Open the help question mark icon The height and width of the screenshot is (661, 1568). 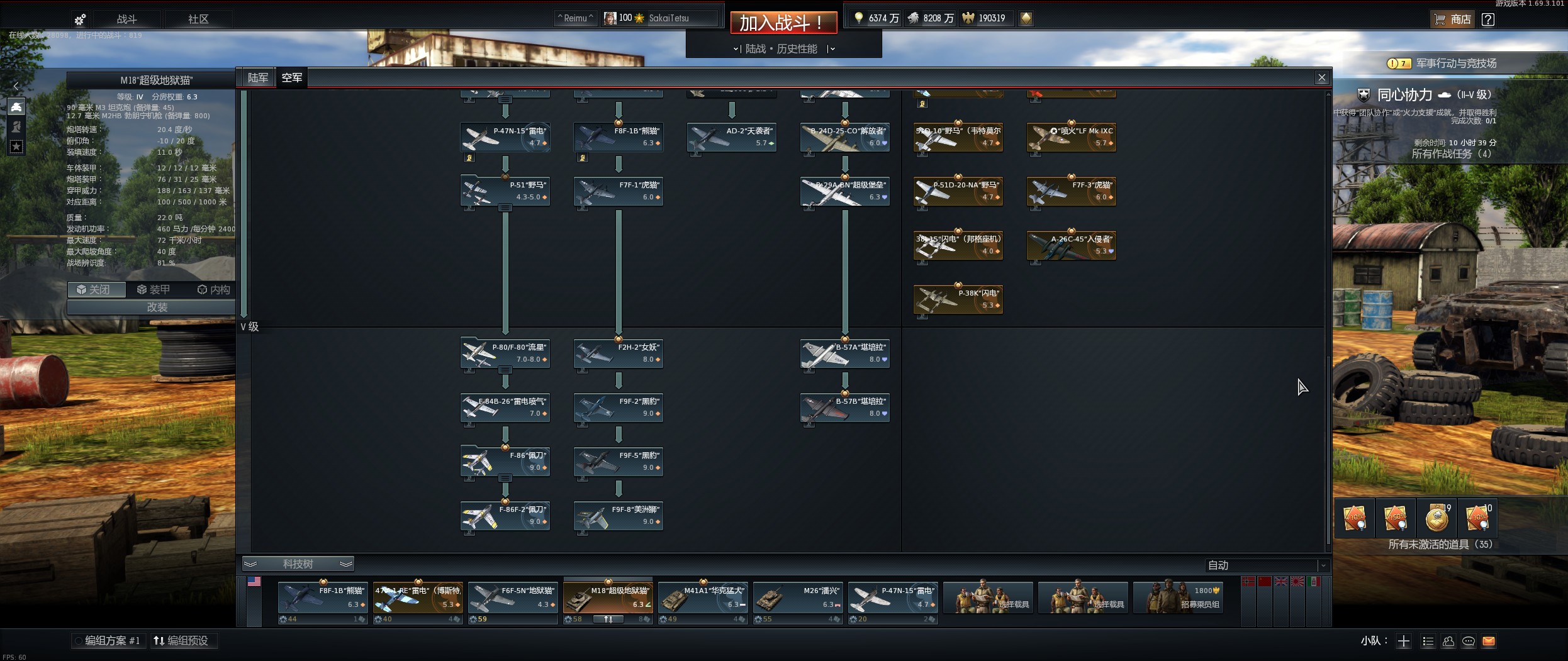(x=1488, y=19)
